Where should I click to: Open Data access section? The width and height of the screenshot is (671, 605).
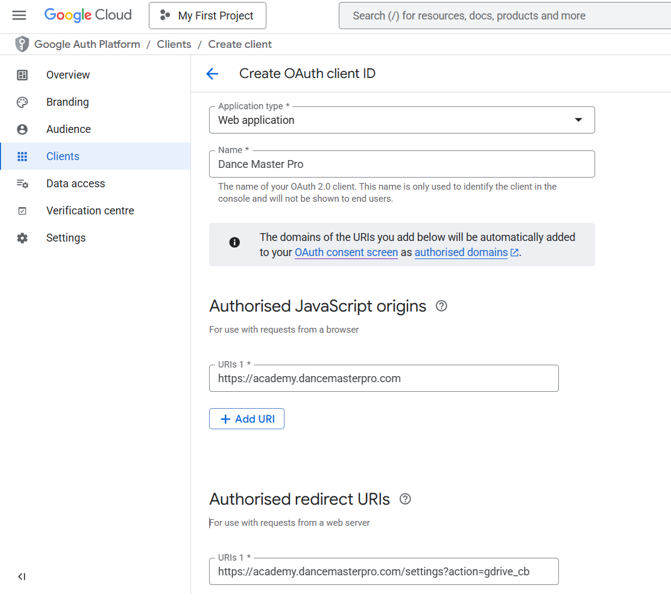[75, 184]
